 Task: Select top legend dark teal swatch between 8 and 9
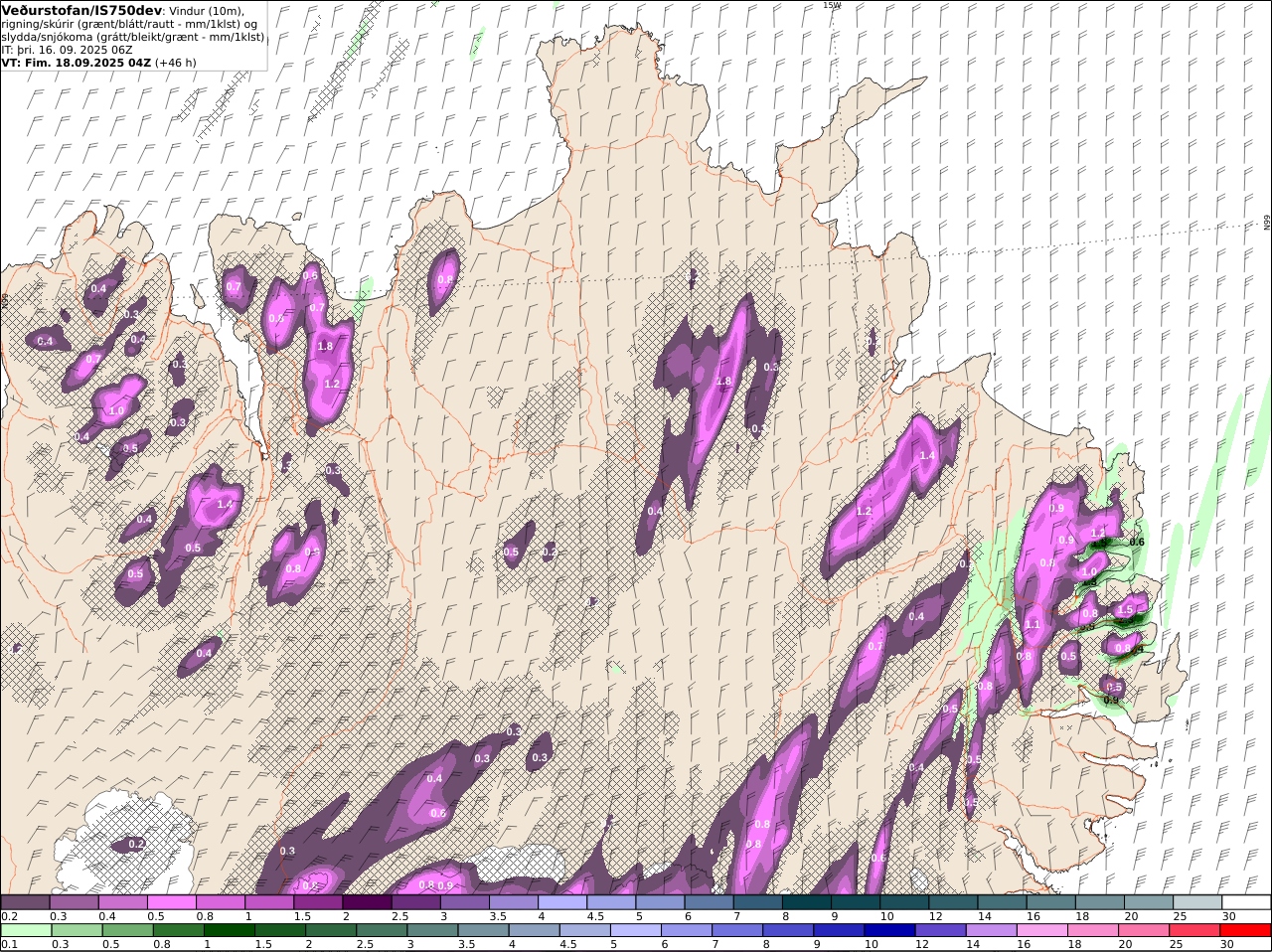tap(807, 902)
